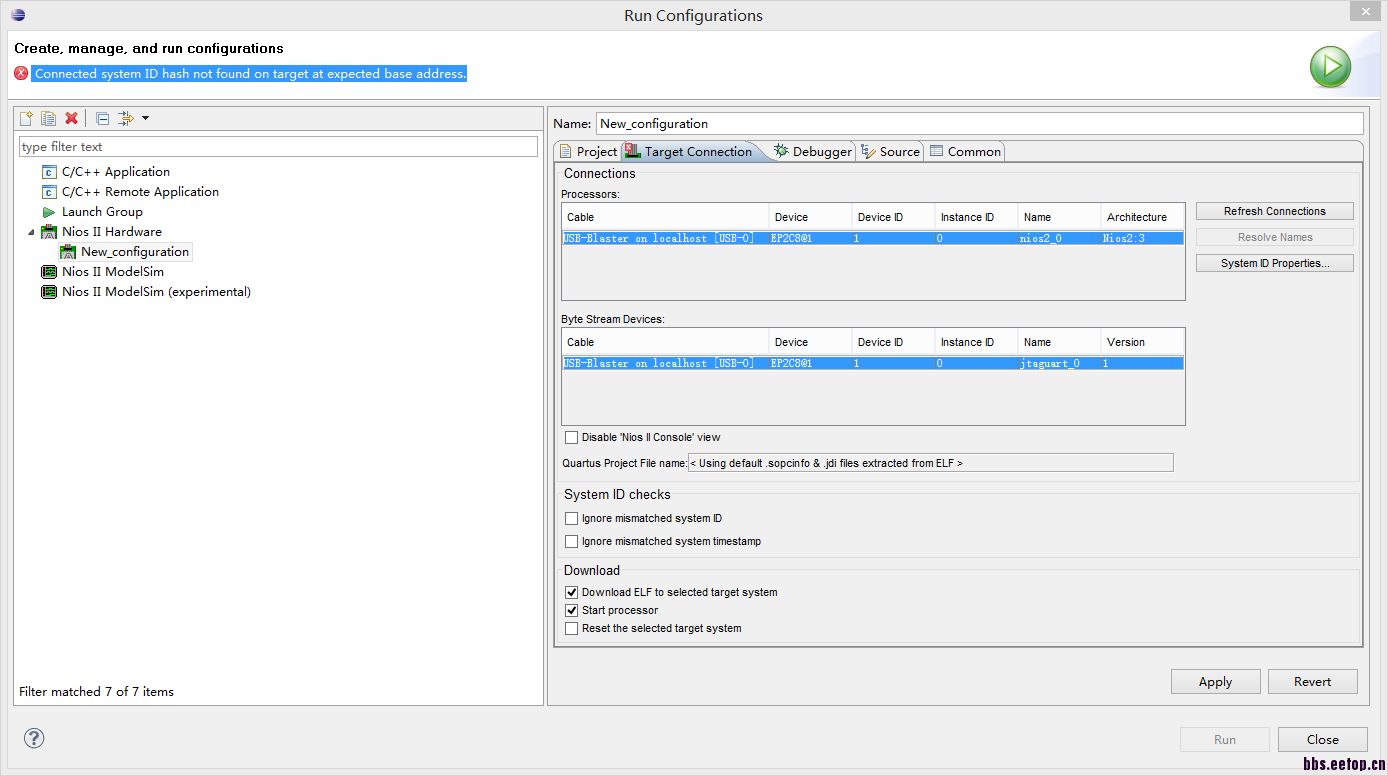Viewport: 1388px width, 776px height.
Task: Click Processors table Cable column header
Action: point(666,217)
